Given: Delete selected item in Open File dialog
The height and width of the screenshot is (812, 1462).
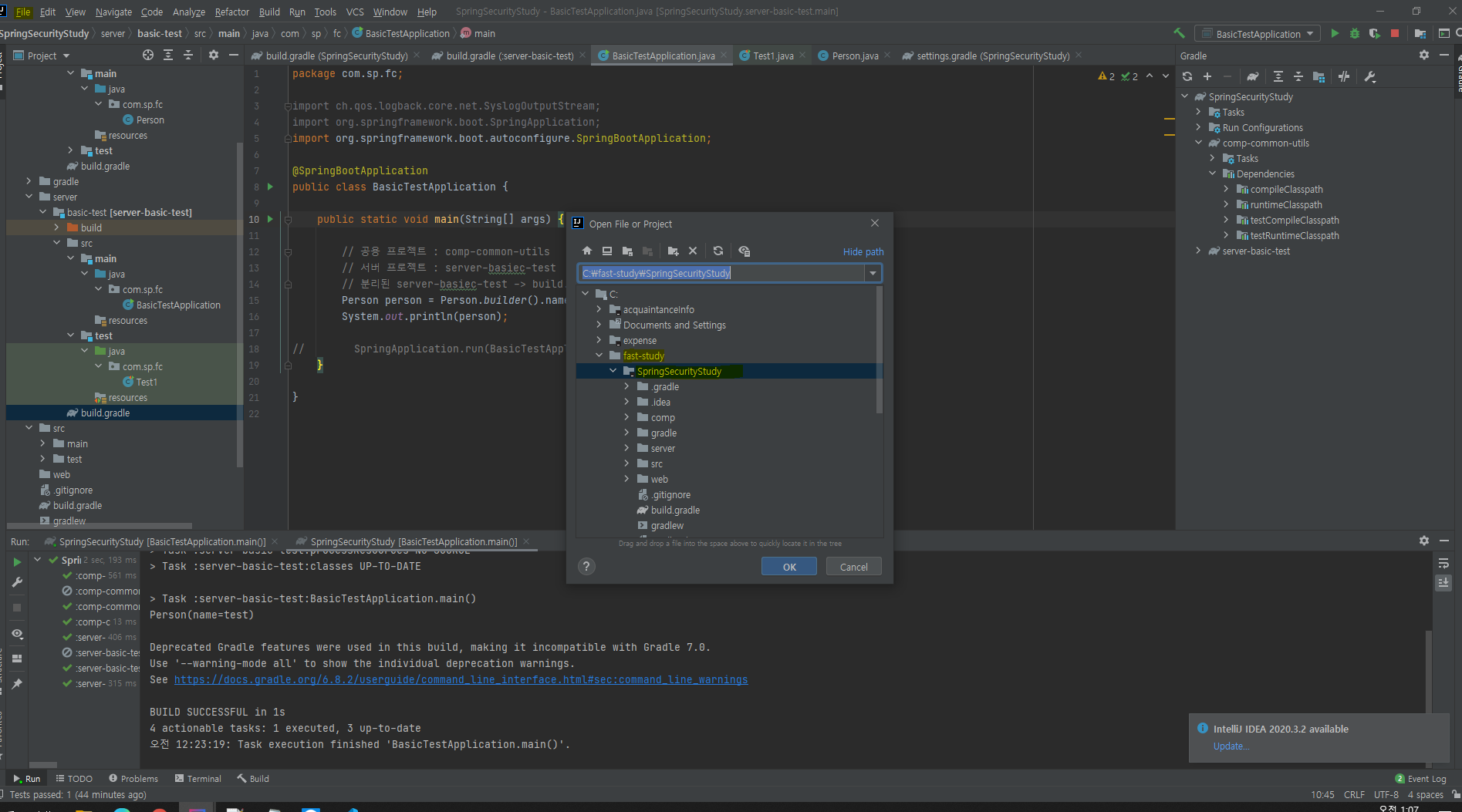Looking at the screenshot, I should click(693, 251).
